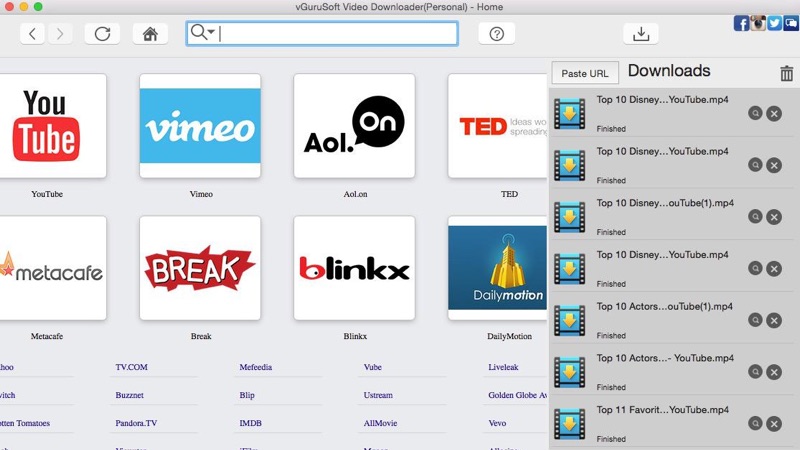Viewport: 800px width, 450px height.
Task: Open the Blinkx site tile
Action: [354, 268]
